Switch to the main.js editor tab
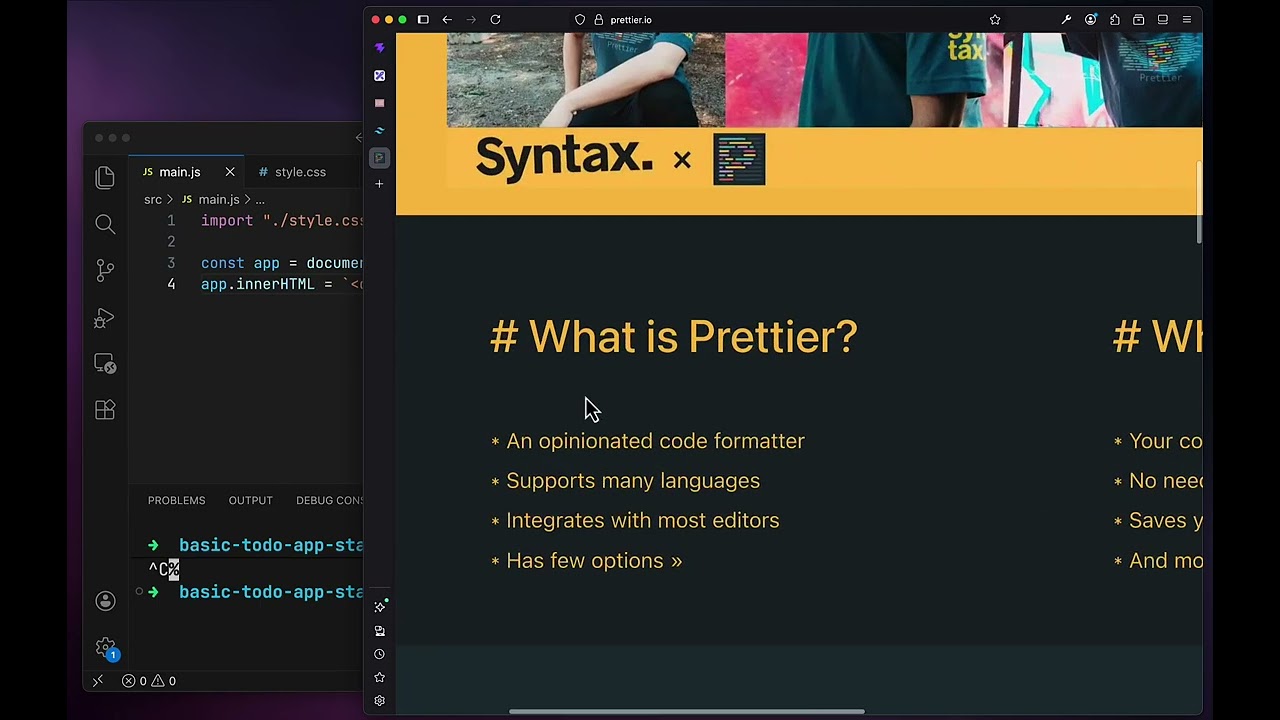 pos(179,172)
